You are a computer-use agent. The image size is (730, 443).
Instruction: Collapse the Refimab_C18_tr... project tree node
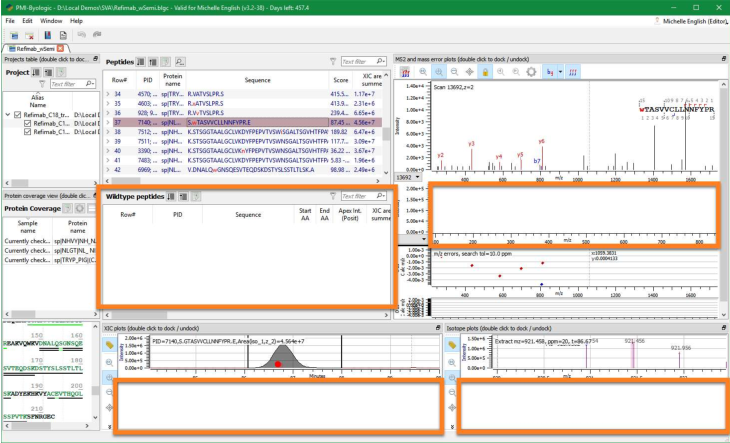[x=8, y=115]
